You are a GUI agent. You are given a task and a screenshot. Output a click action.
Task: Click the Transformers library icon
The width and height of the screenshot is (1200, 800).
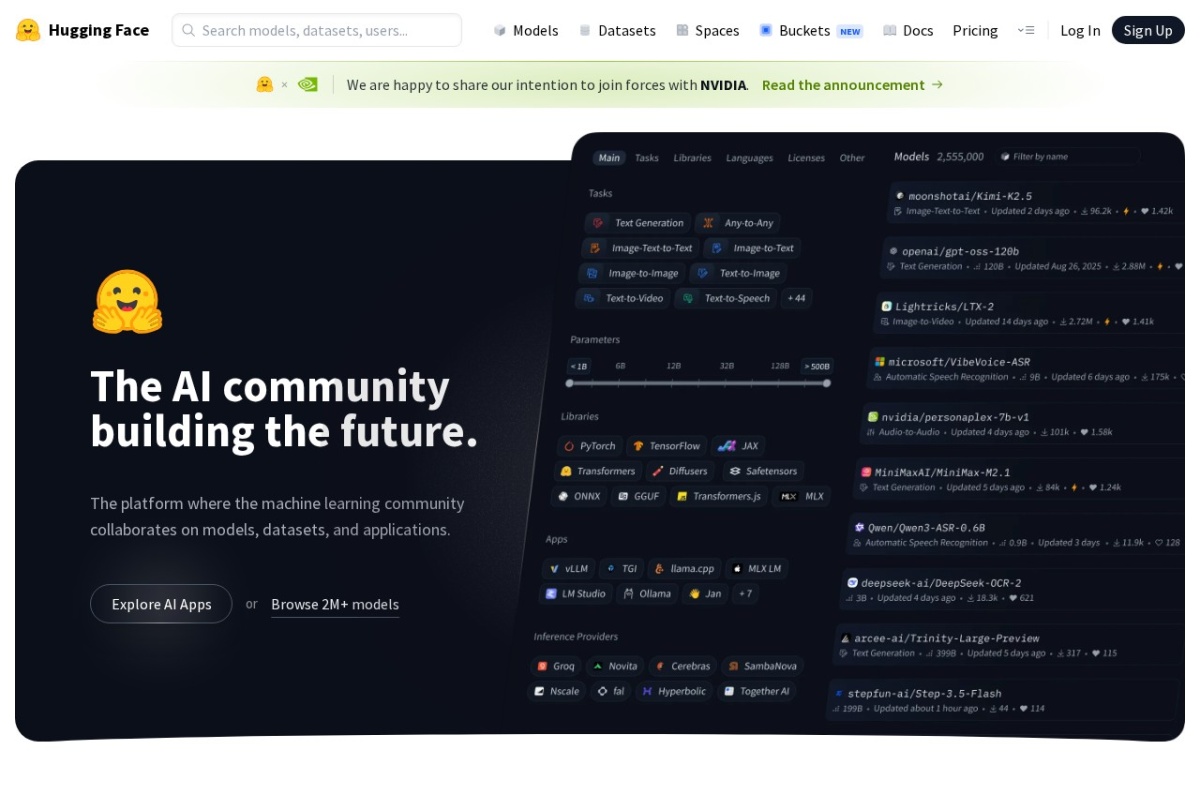[566, 471]
